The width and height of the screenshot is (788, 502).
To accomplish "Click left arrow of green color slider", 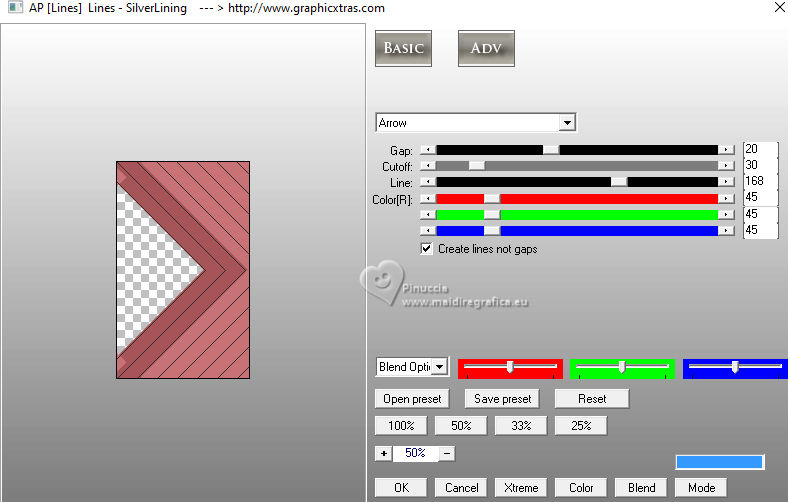I will pos(428,215).
